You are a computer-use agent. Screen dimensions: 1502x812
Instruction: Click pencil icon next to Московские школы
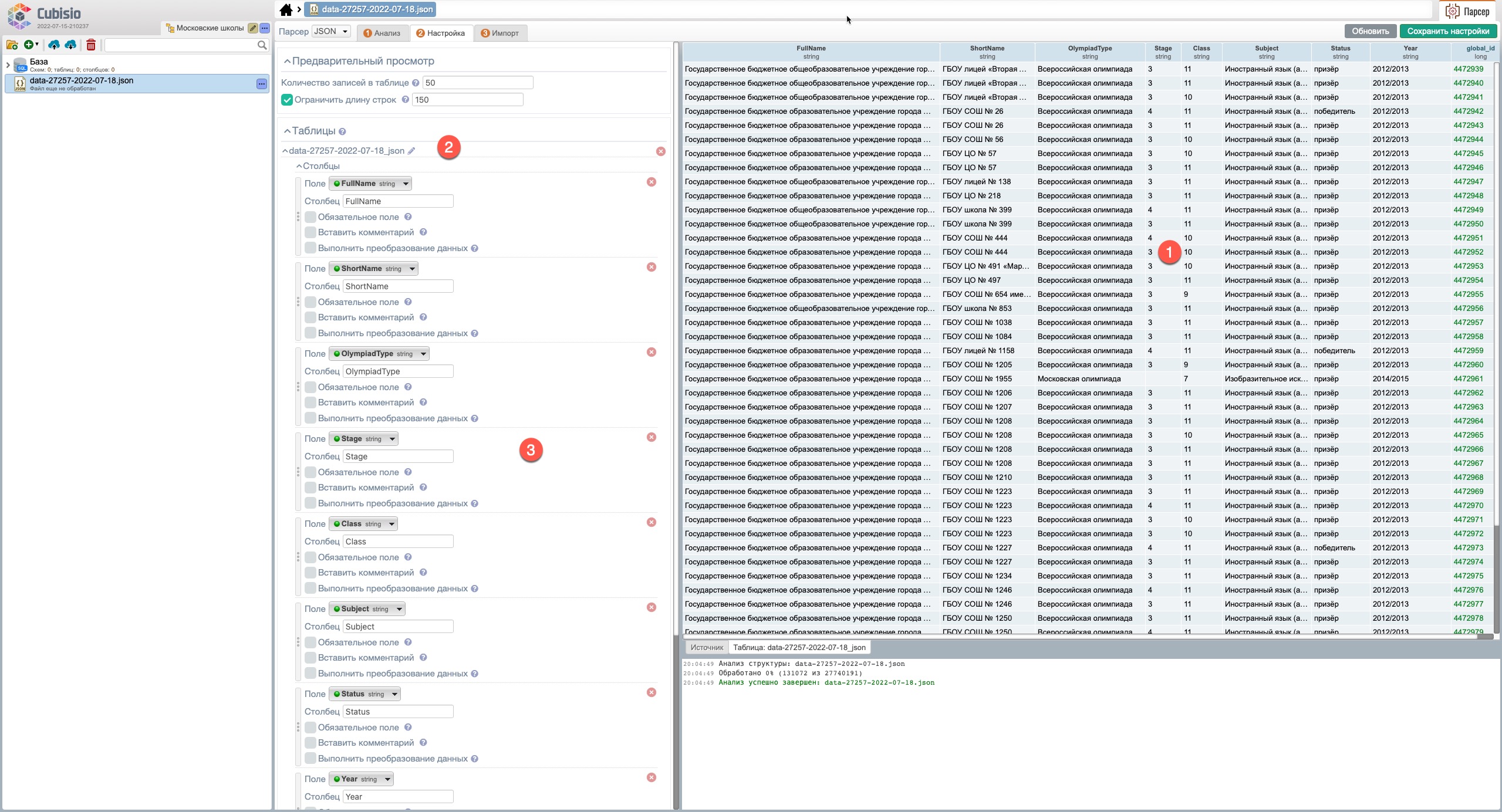click(x=252, y=28)
